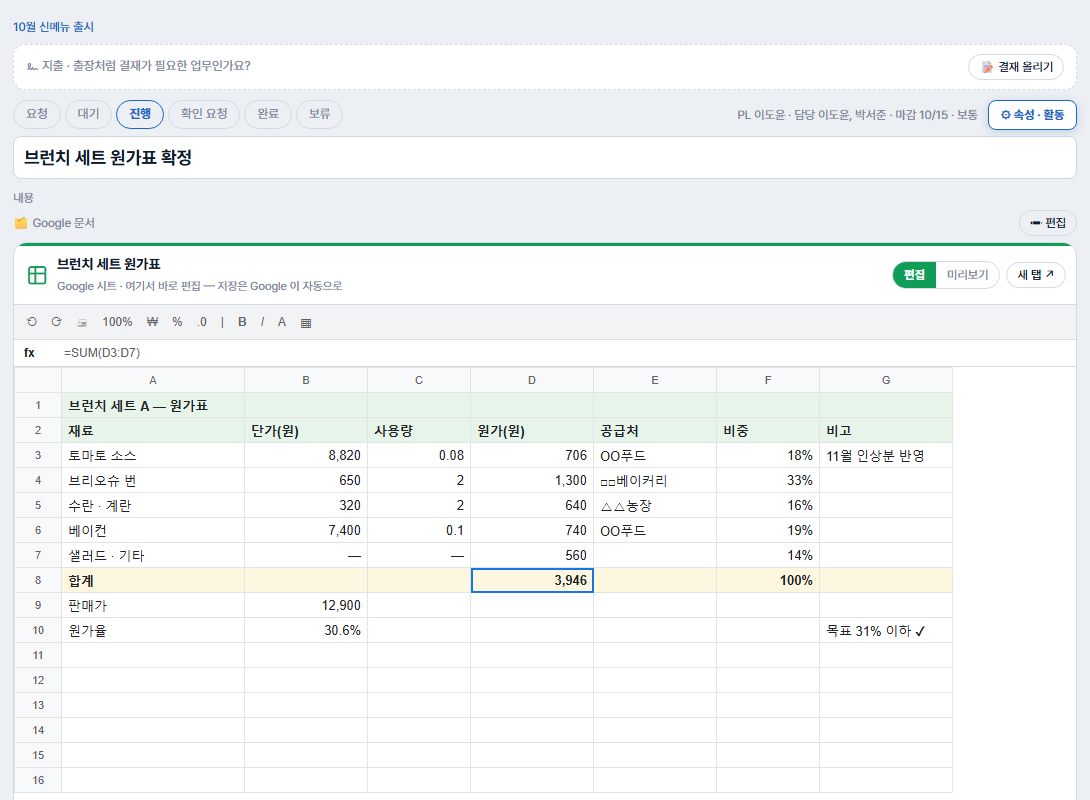Click PL 이도윤 assignee info text
The image size is (1090, 800).
[x=857, y=115]
